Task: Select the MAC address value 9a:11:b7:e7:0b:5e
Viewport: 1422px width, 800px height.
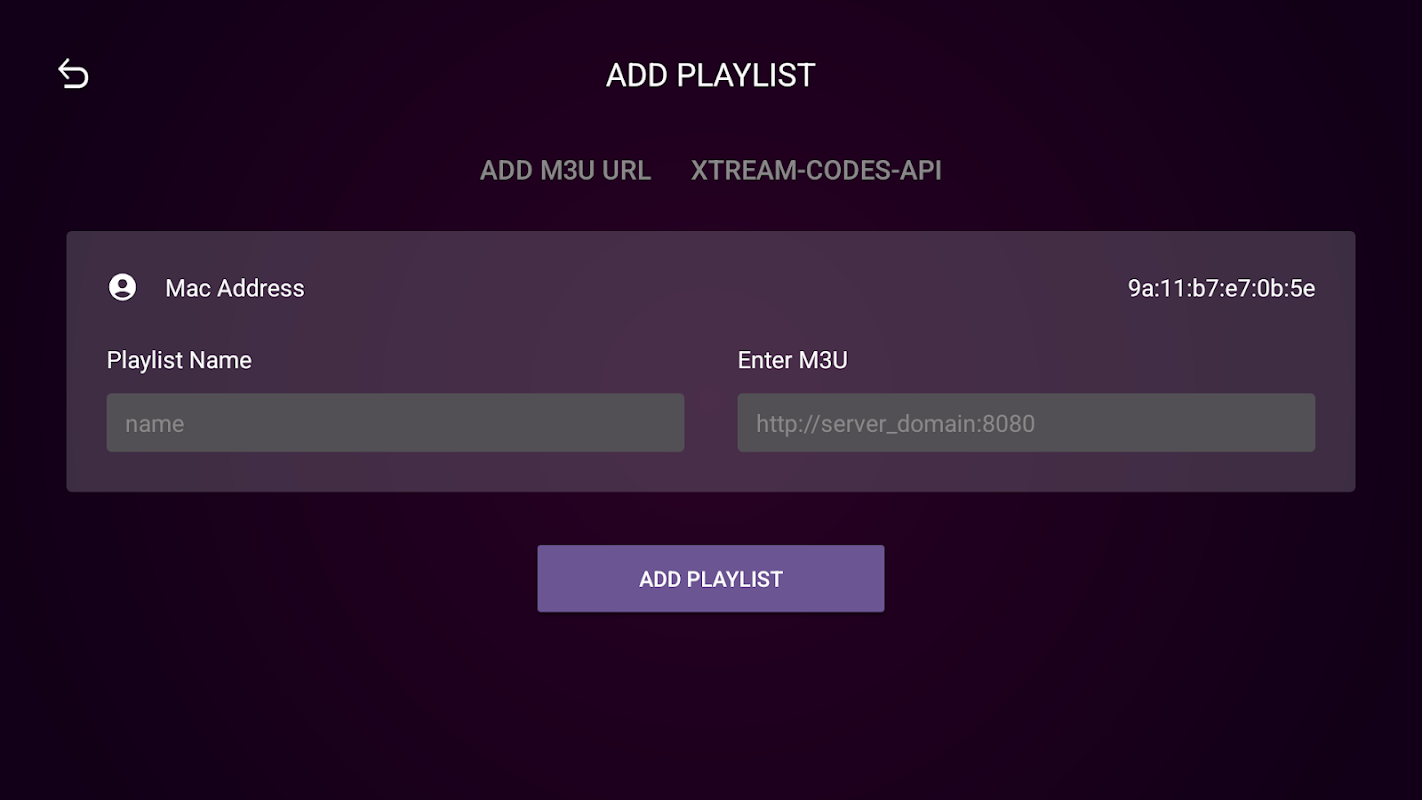Action: (1221, 289)
